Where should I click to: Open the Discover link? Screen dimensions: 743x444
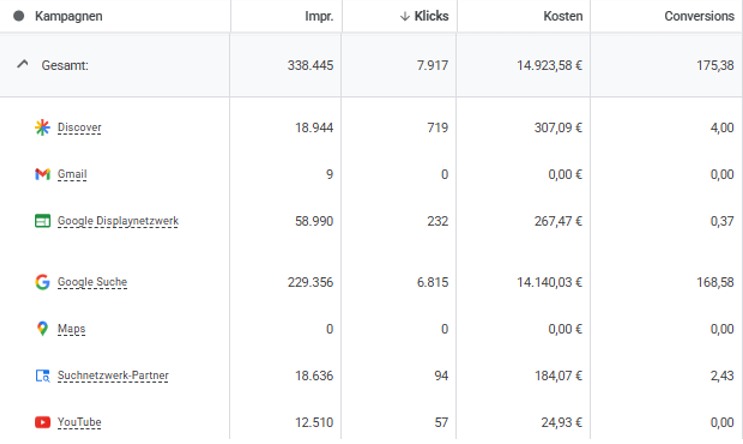(x=79, y=128)
